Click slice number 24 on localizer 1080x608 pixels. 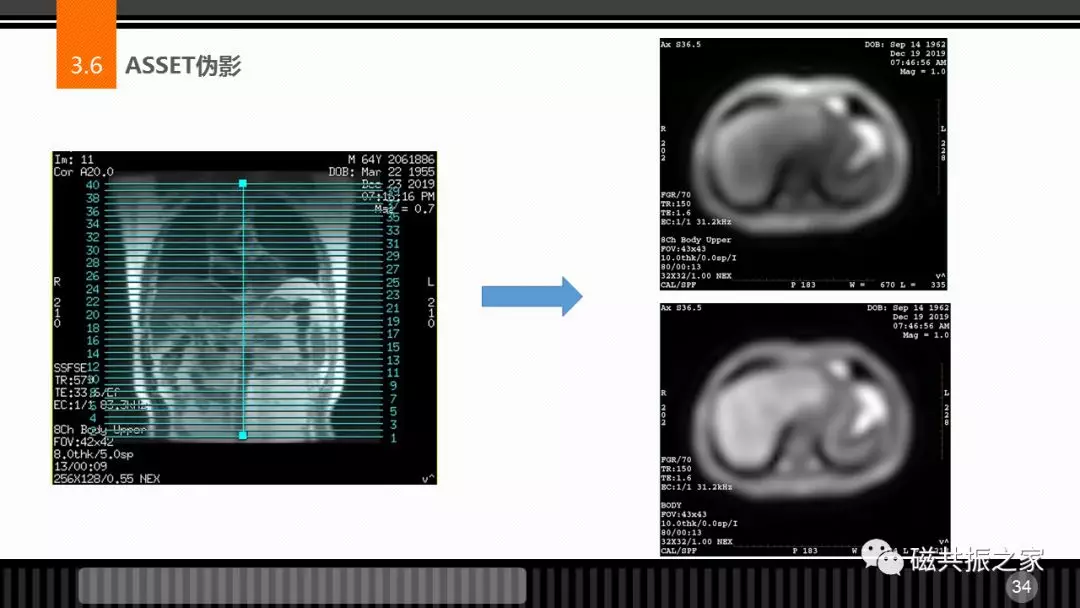92,289
